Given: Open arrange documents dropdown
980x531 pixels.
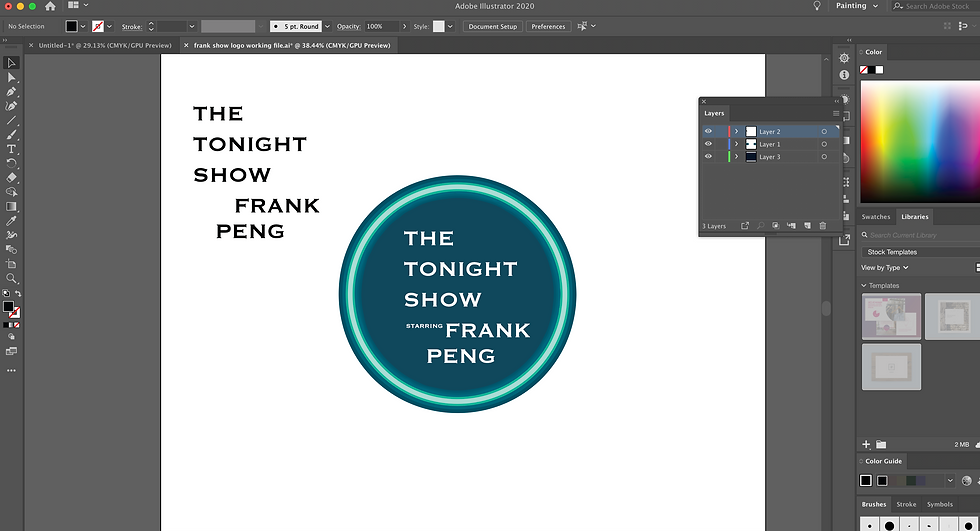Looking at the screenshot, I should pyautogui.click(x=78, y=5).
